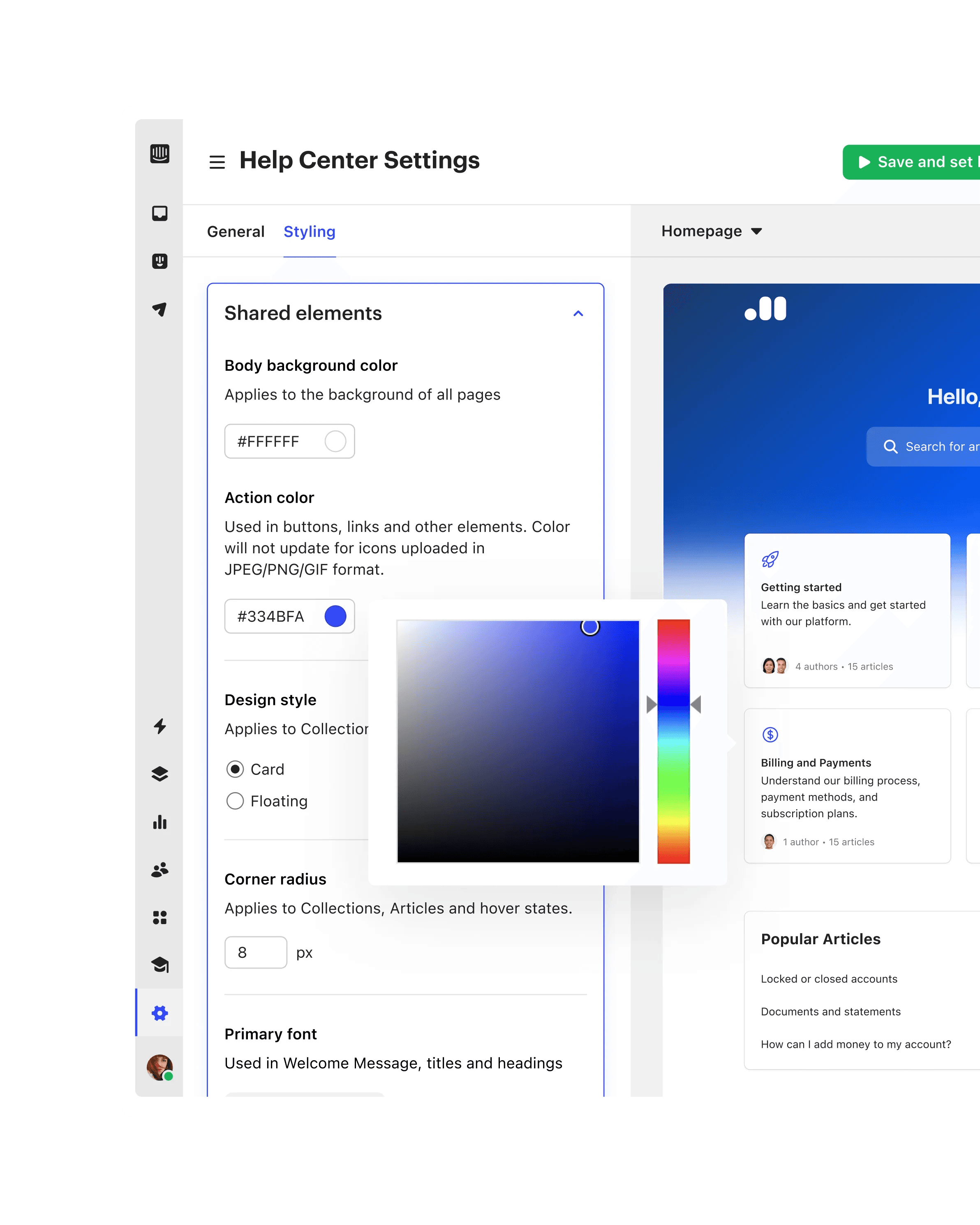Click the search magnifier icon in preview
The height and width of the screenshot is (1225, 980).
[x=890, y=446]
